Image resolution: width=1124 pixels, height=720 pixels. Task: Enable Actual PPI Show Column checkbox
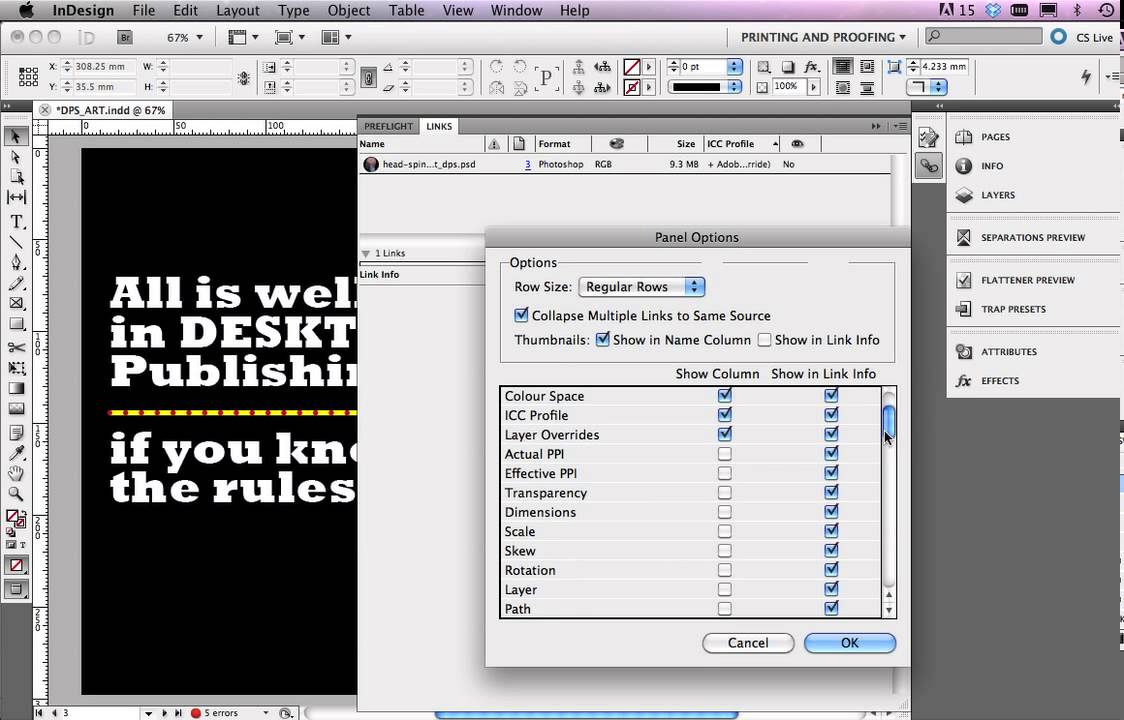click(x=725, y=454)
